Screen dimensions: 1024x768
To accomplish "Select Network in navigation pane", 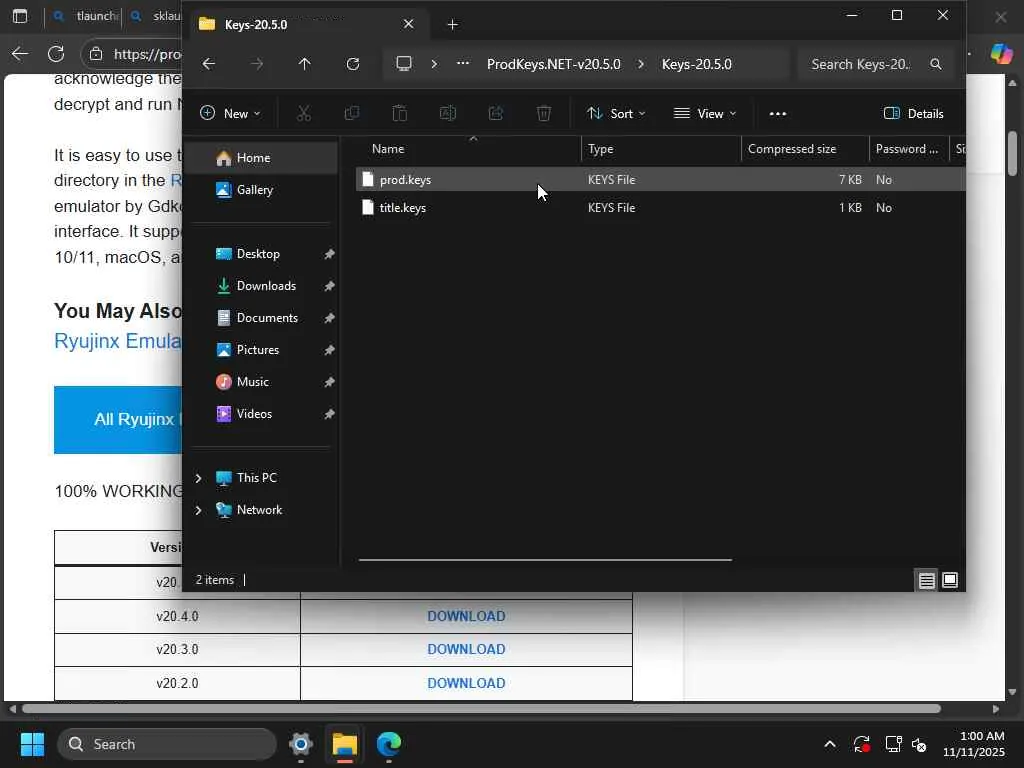I will pyautogui.click(x=259, y=510).
